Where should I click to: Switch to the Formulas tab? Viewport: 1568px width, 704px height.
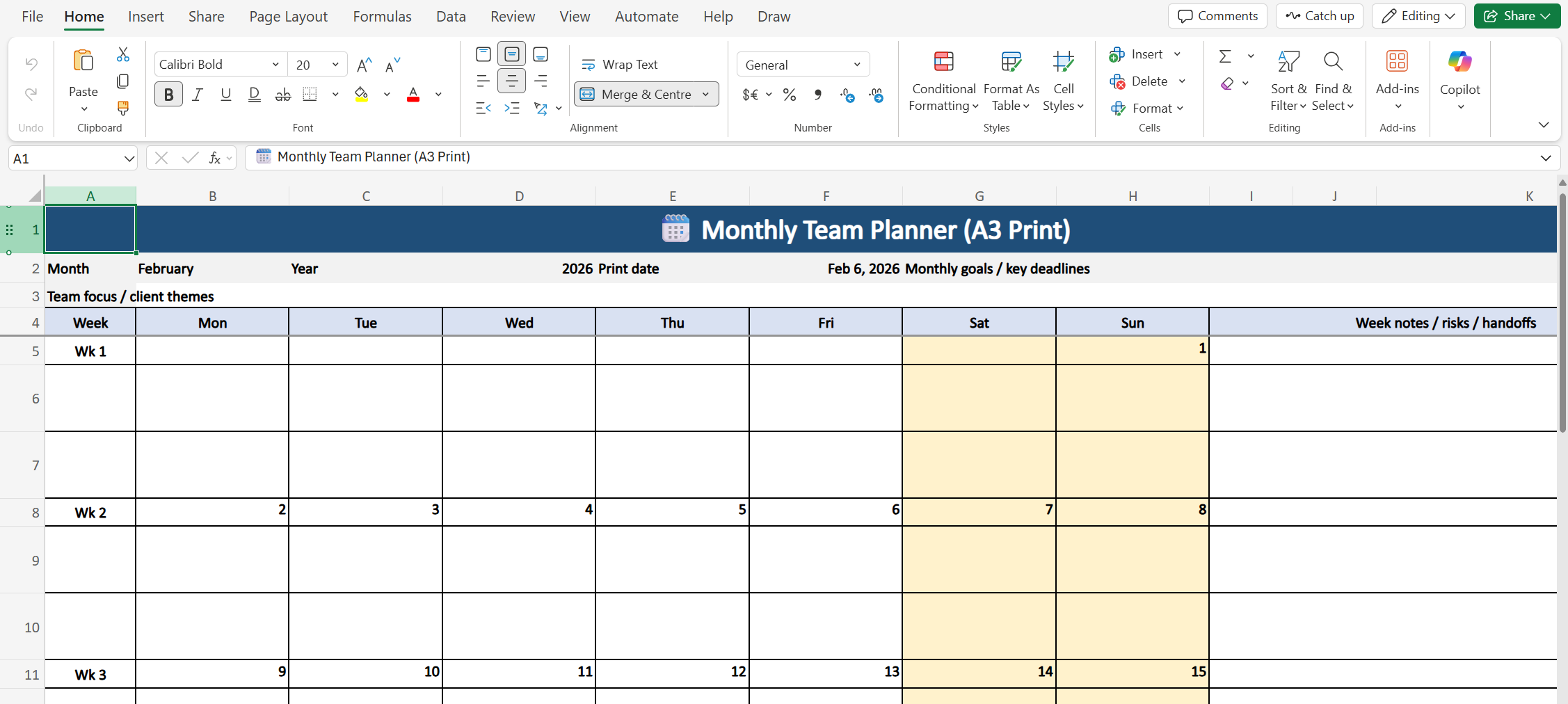click(x=382, y=16)
